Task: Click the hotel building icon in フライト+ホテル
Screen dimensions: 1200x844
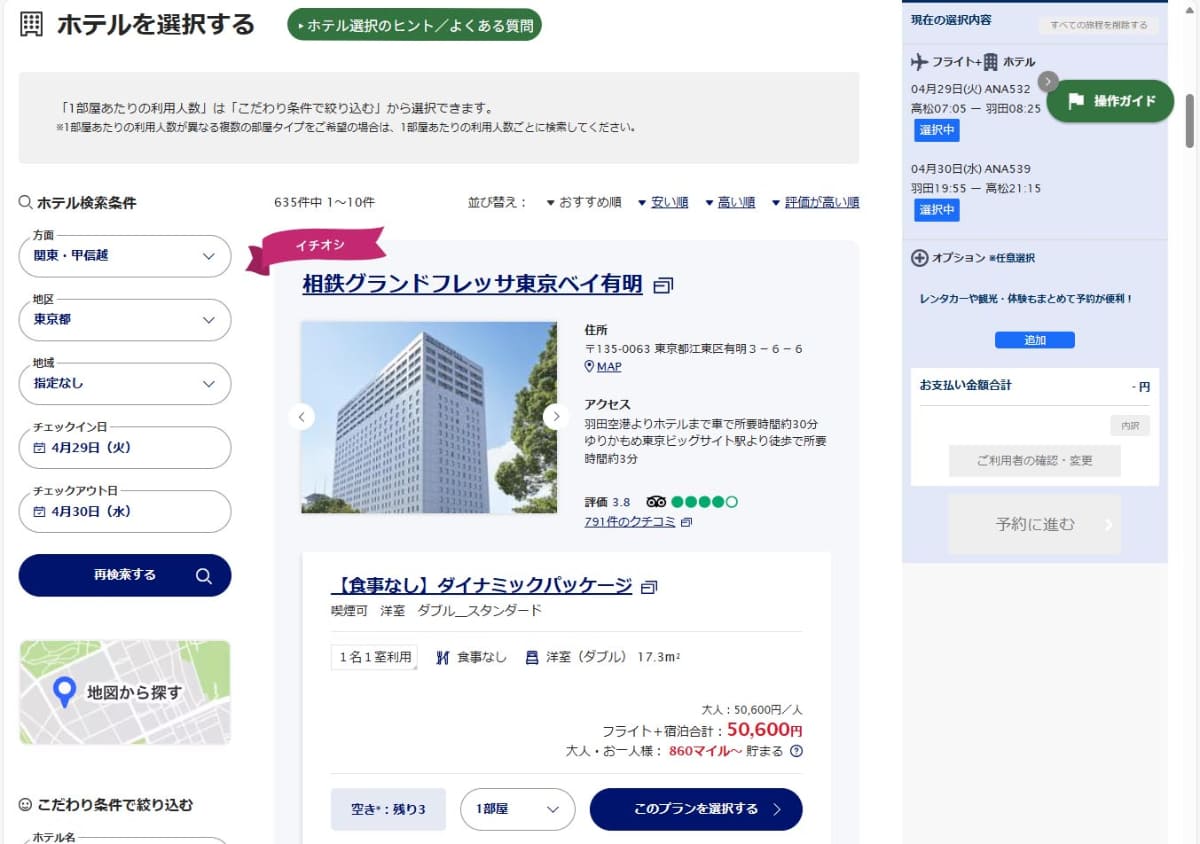Action: [990, 62]
